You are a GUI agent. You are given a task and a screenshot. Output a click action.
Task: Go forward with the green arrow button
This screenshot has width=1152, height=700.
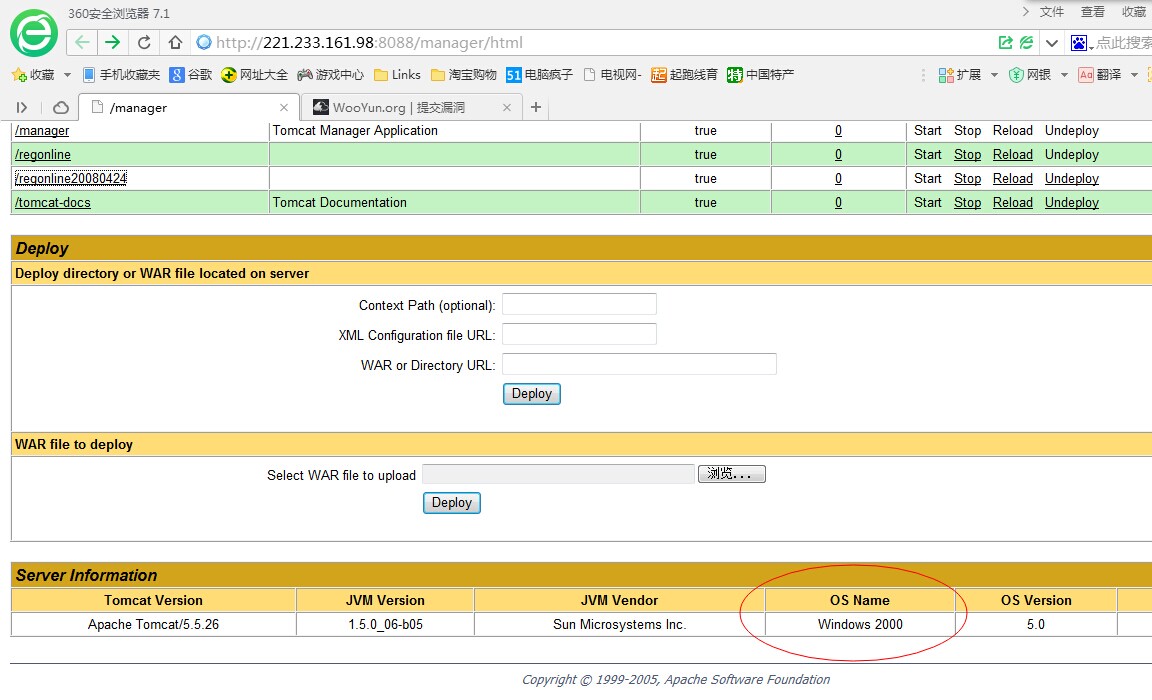pos(112,43)
